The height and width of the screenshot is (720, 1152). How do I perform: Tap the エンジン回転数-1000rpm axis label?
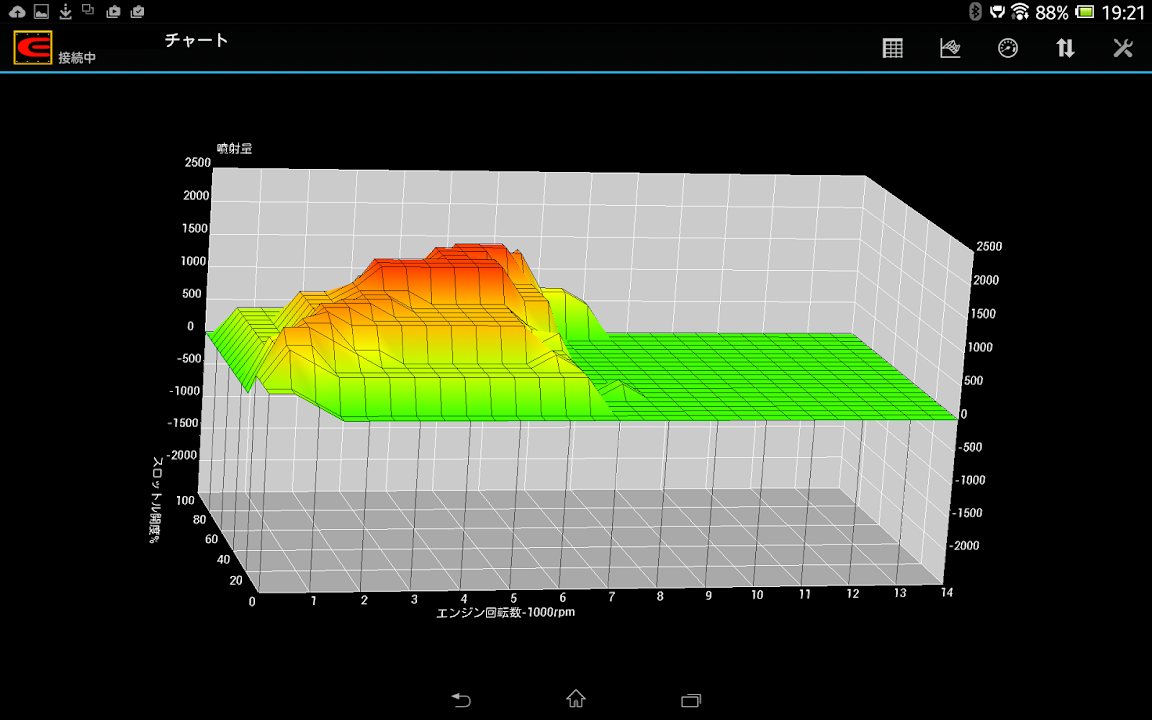(506, 612)
